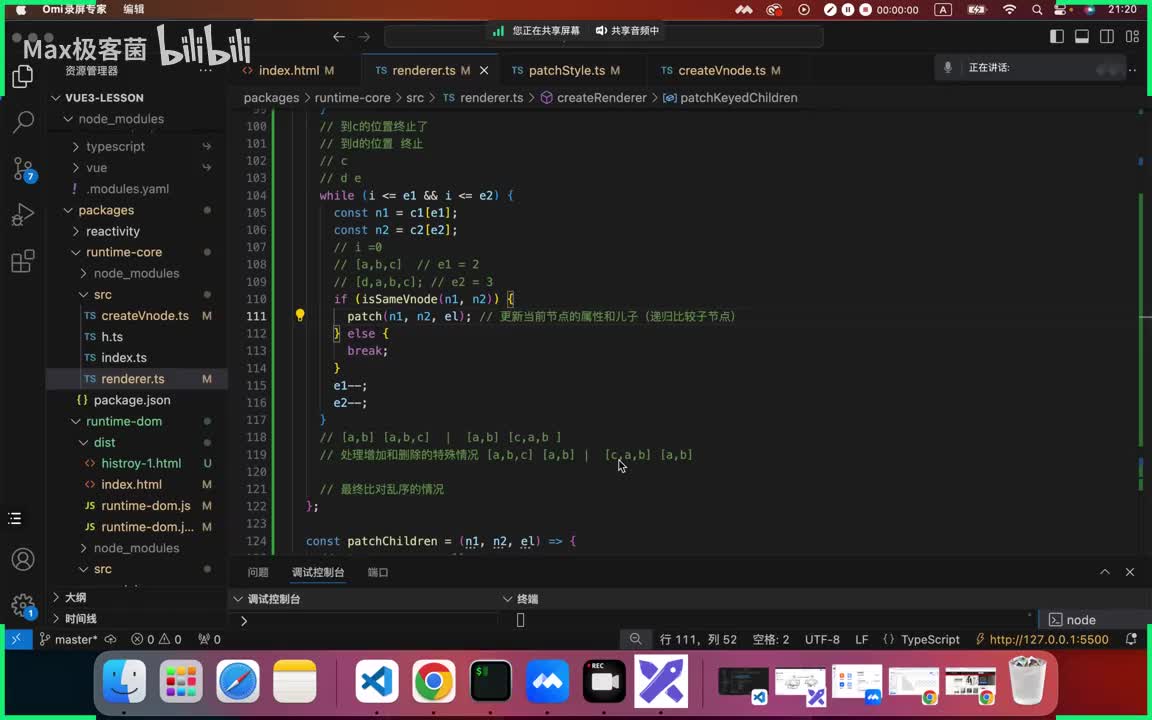1152x720 pixels.
Task: Toggle the bottom panel layout button
Action: point(1082,37)
